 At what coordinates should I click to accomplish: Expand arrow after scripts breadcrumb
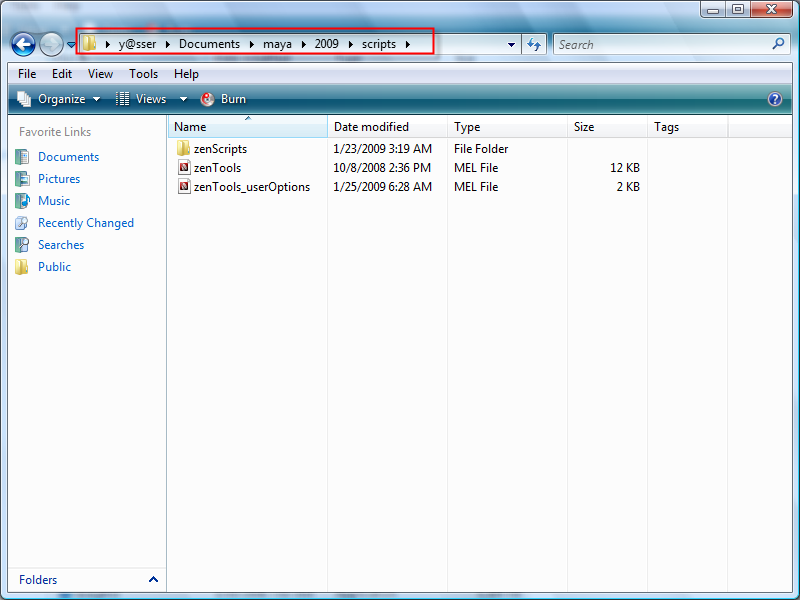click(408, 45)
